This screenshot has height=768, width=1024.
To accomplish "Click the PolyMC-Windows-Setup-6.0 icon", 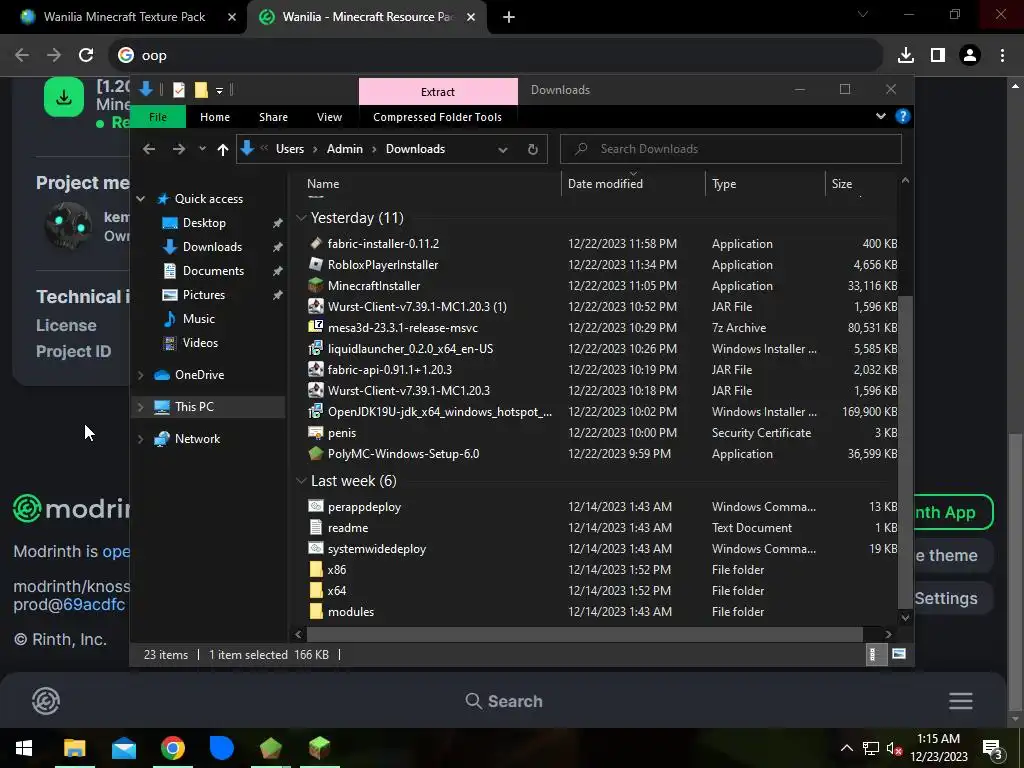I will (316, 453).
